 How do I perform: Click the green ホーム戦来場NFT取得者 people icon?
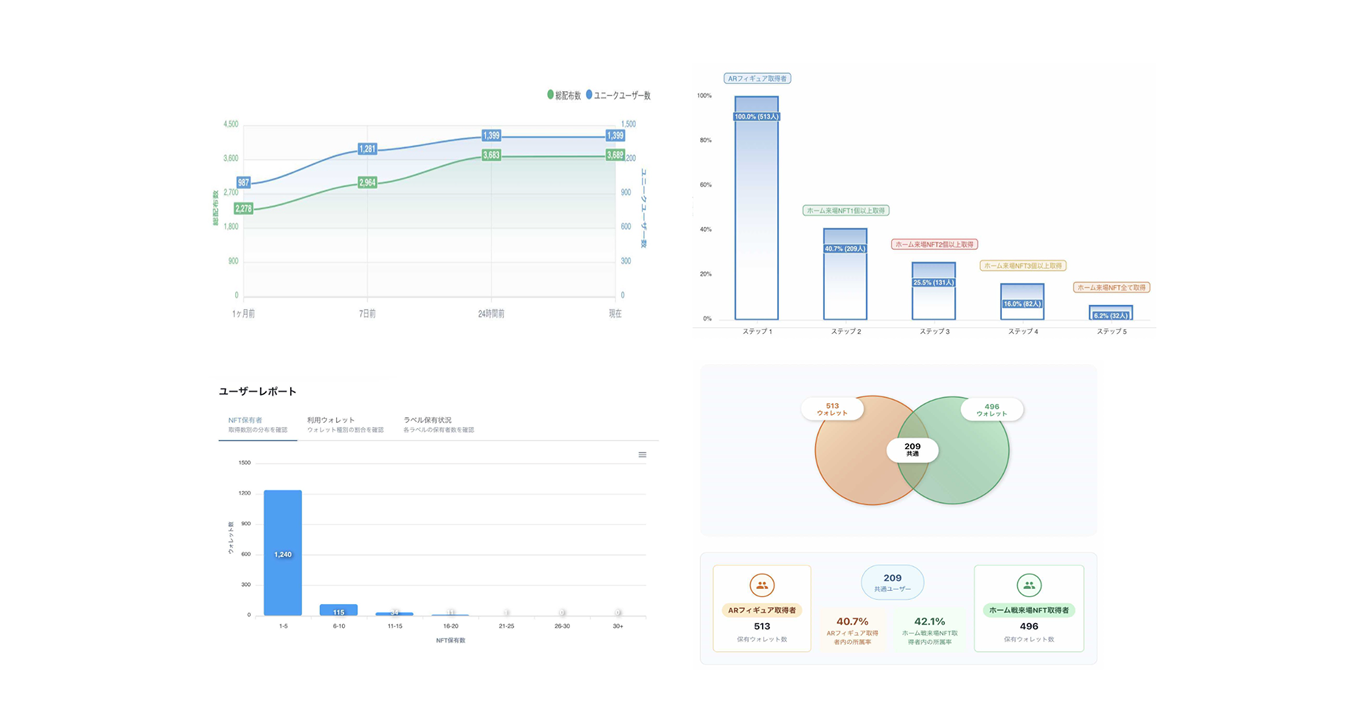(1029, 586)
